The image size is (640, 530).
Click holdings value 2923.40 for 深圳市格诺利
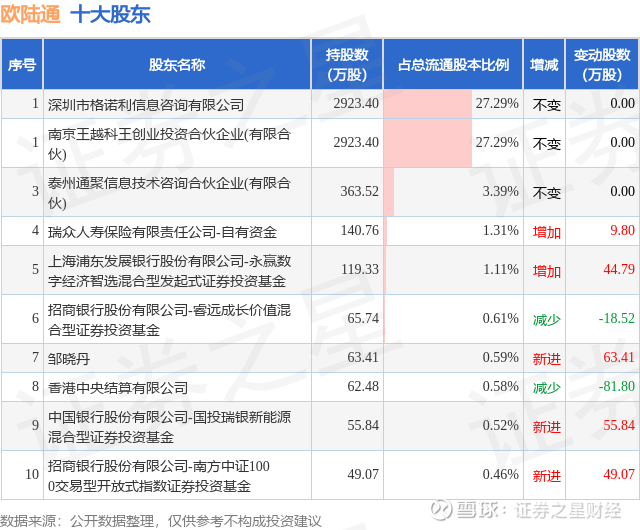coord(356,103)
